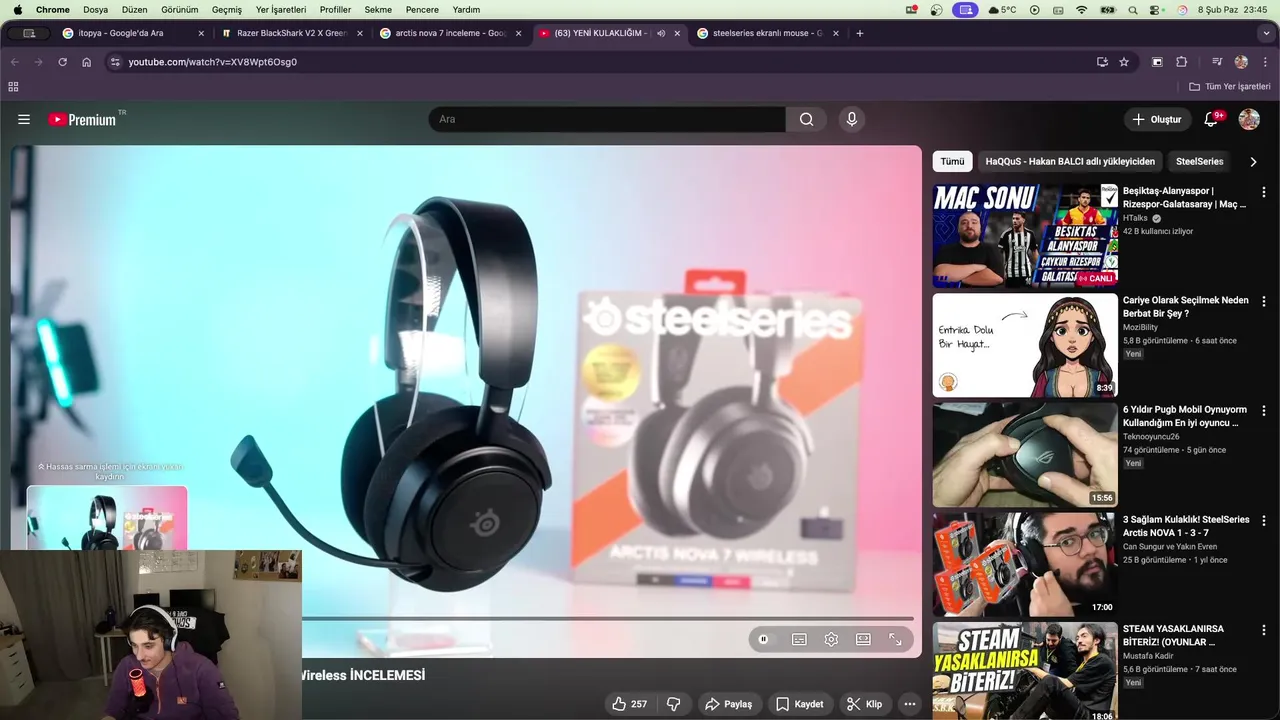The image size is (1280, 720).
Task: Show next filter chips with arrow
Action: 1253,161
